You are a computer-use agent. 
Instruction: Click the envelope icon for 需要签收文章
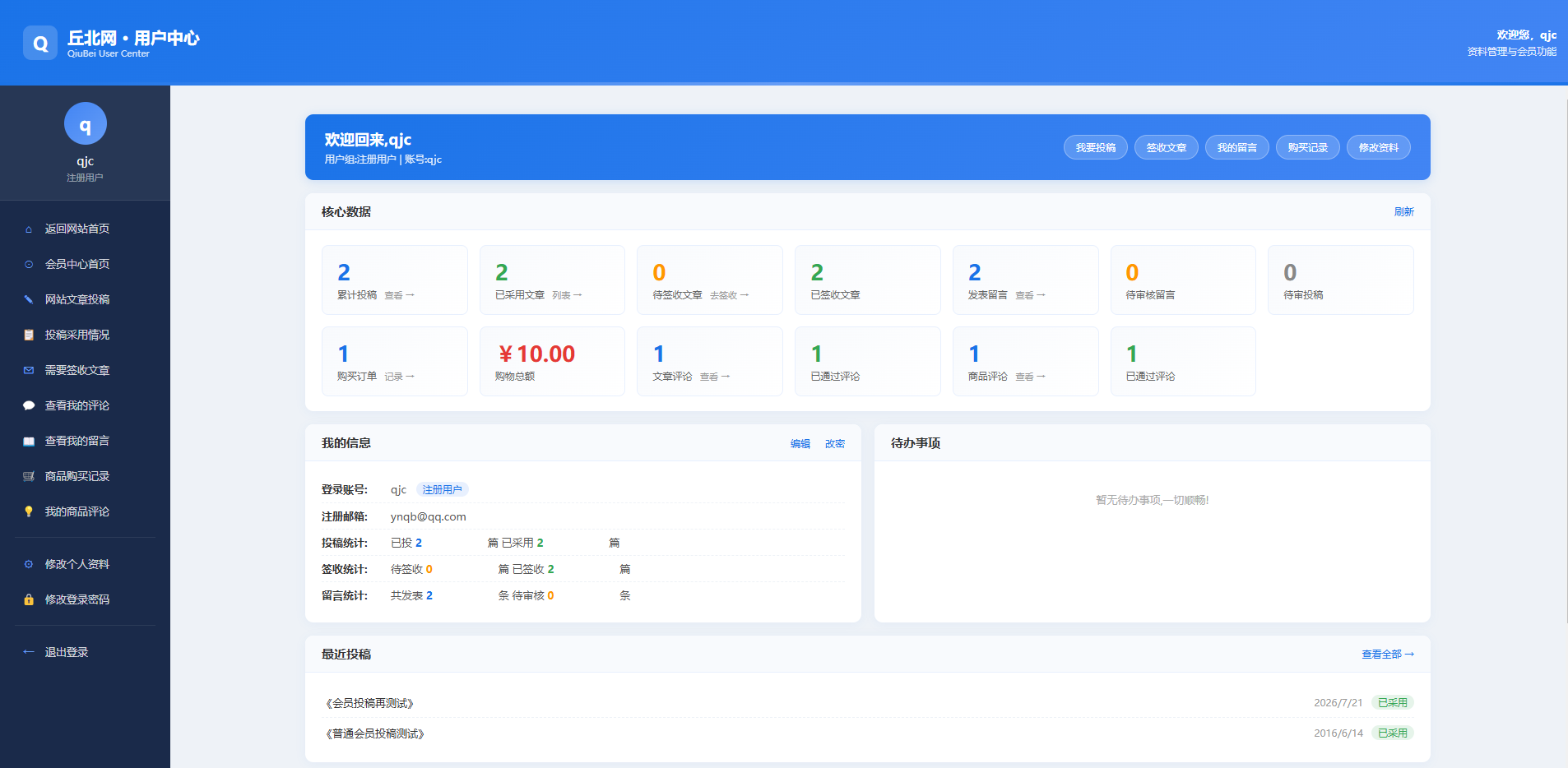[x=29, y=370]
